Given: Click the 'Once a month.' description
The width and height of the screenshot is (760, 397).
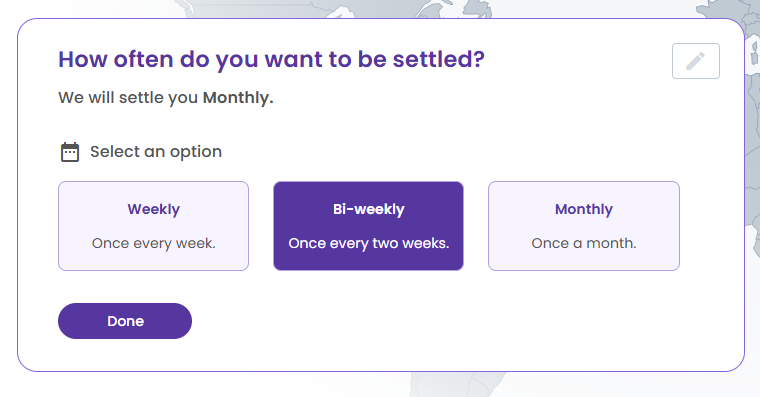Looking at the screenshot, I should [584, 243].
